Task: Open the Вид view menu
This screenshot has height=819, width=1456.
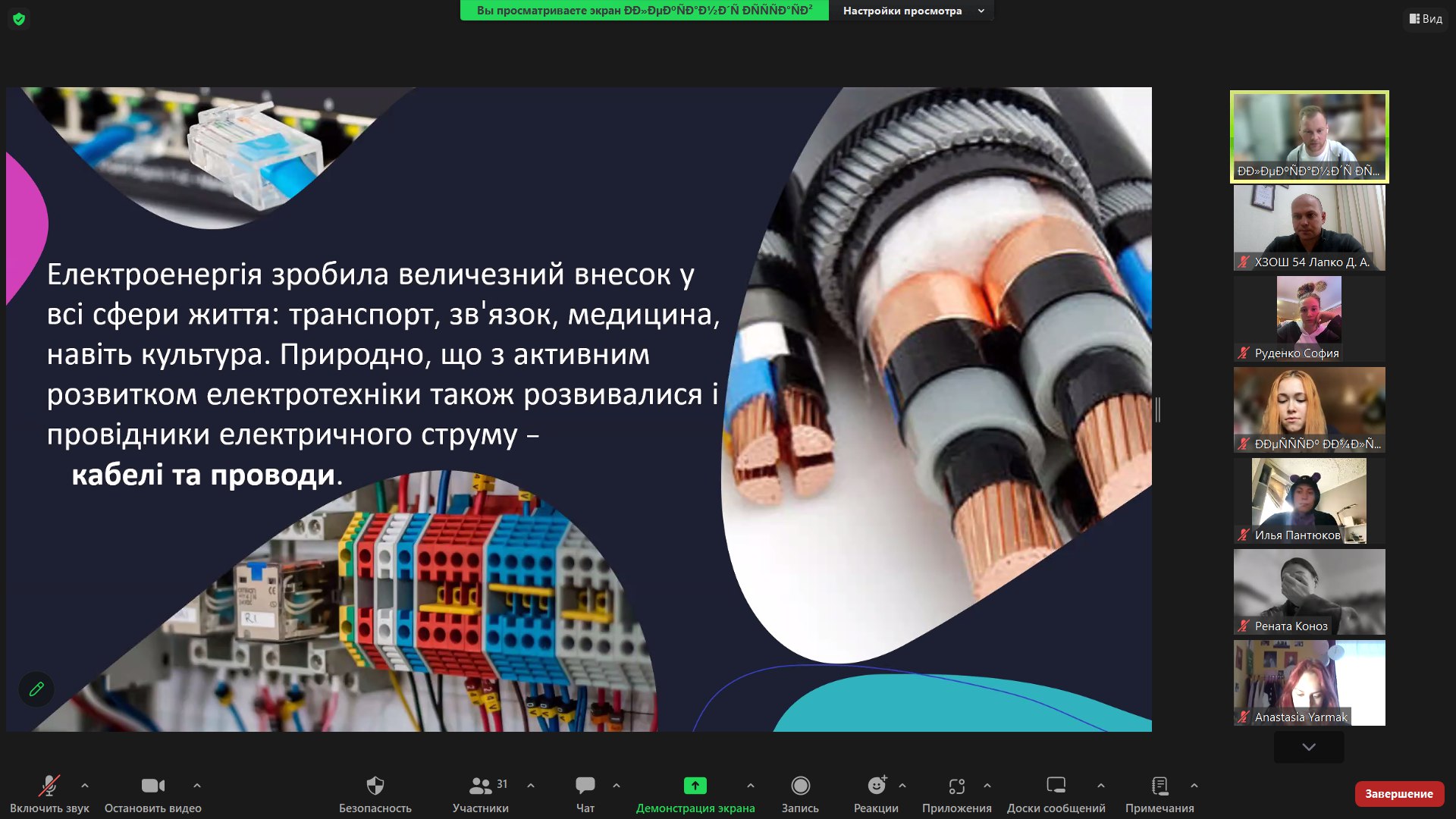Action: click(1426, 19)
